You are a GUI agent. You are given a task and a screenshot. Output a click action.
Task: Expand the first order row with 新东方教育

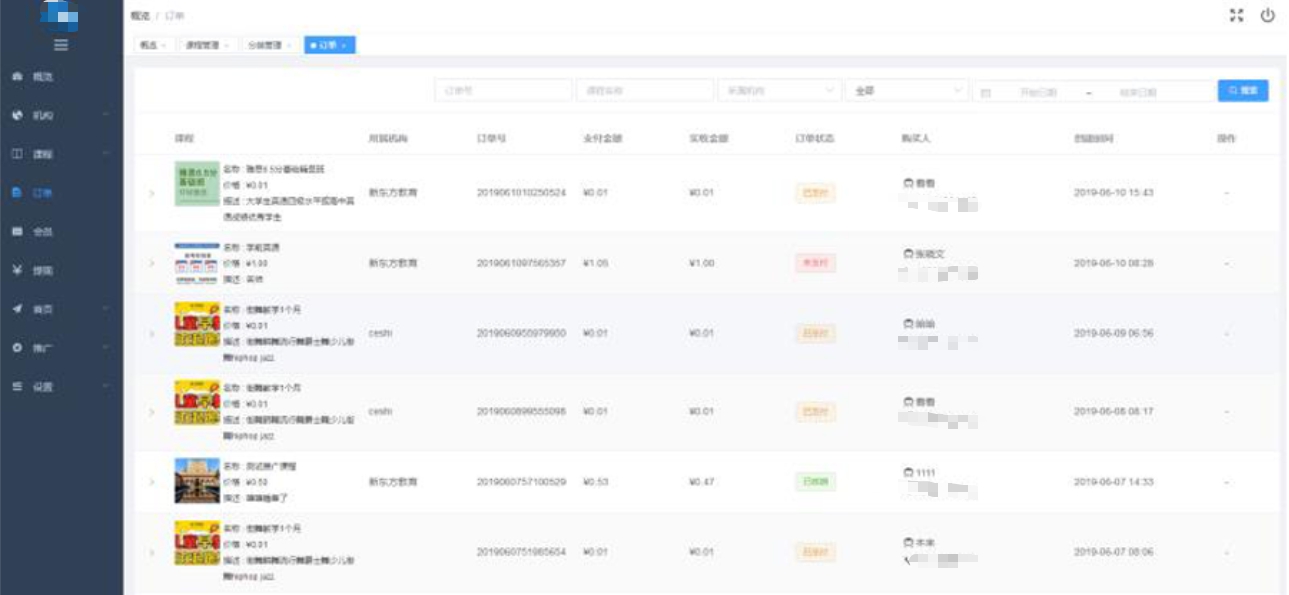pyautogui.click(x=152, y=193)
